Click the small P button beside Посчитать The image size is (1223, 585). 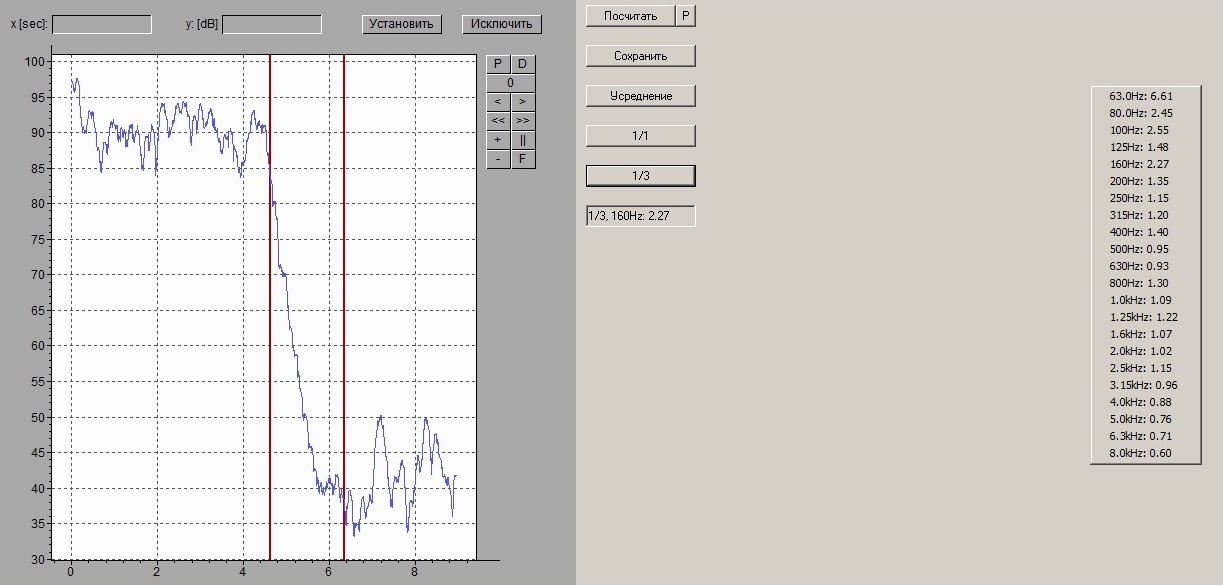[x=685, y=16]
